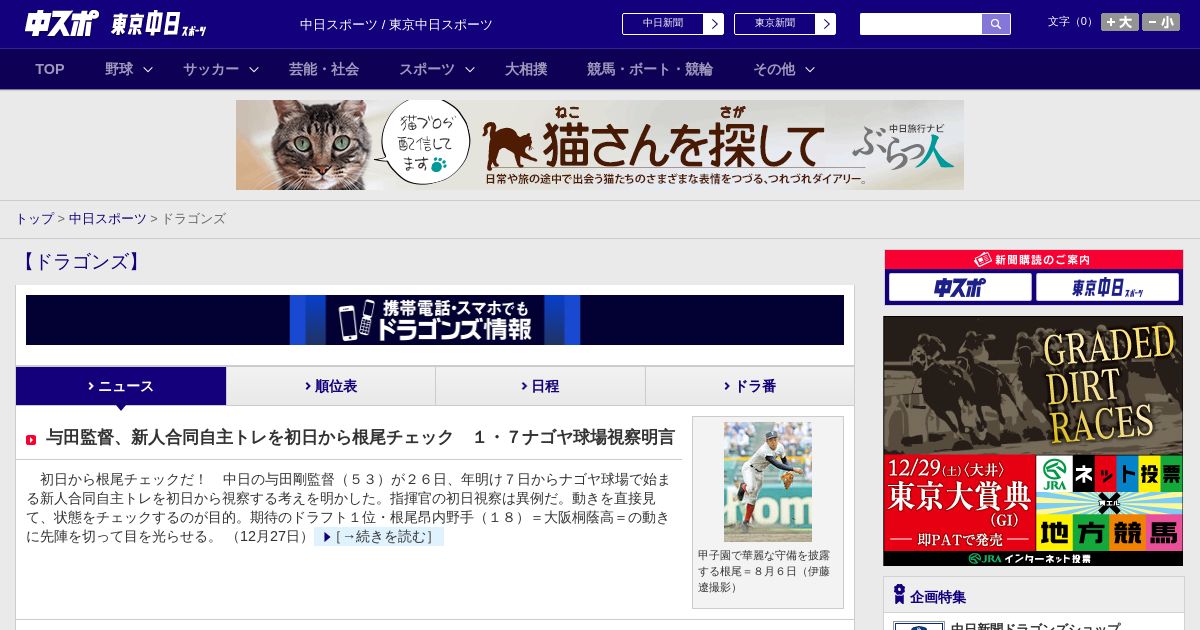
Task: Open the スポーツ navigation menu
Action: pos(427,69)
